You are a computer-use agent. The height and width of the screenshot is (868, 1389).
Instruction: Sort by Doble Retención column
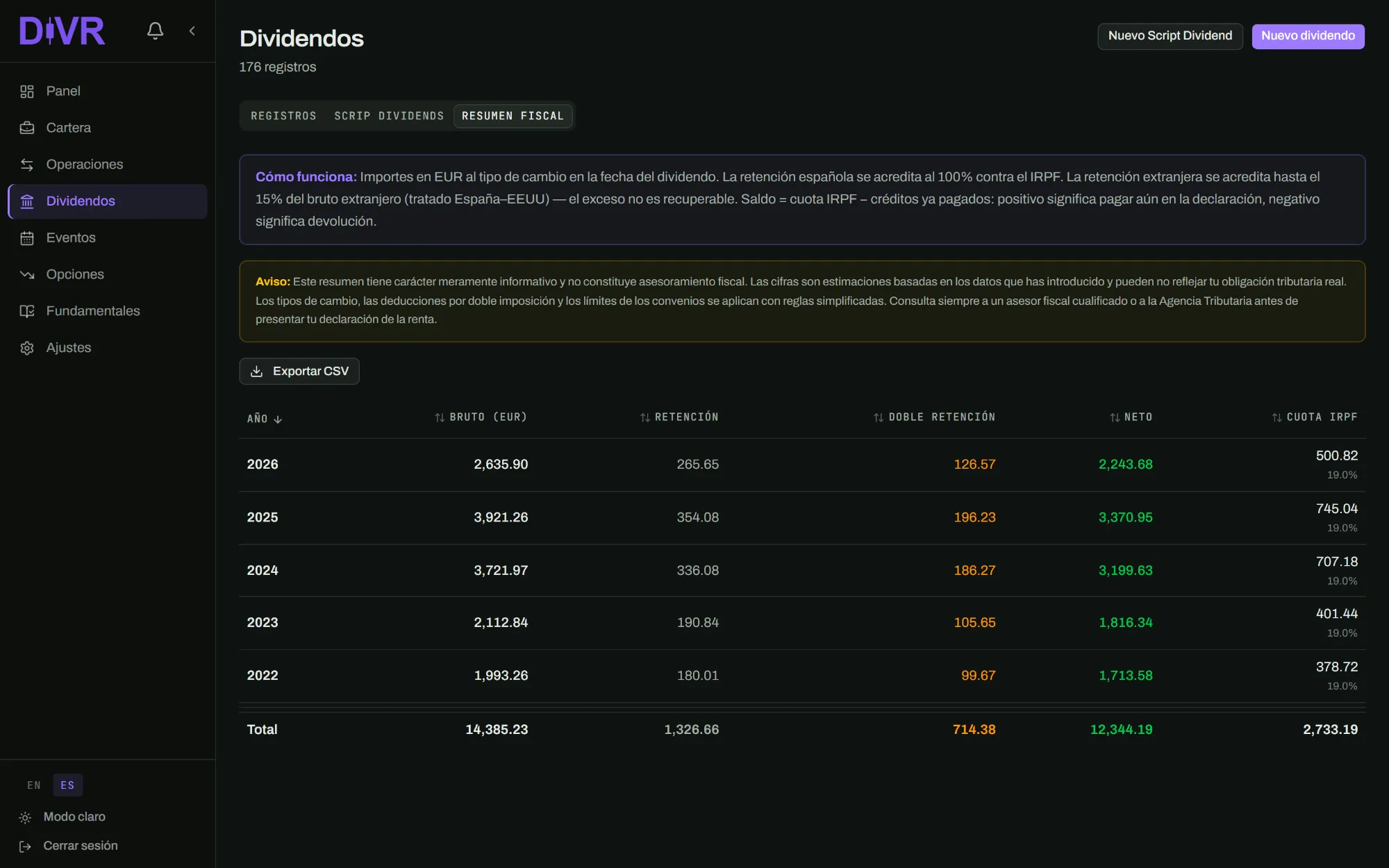pos(934,417)
